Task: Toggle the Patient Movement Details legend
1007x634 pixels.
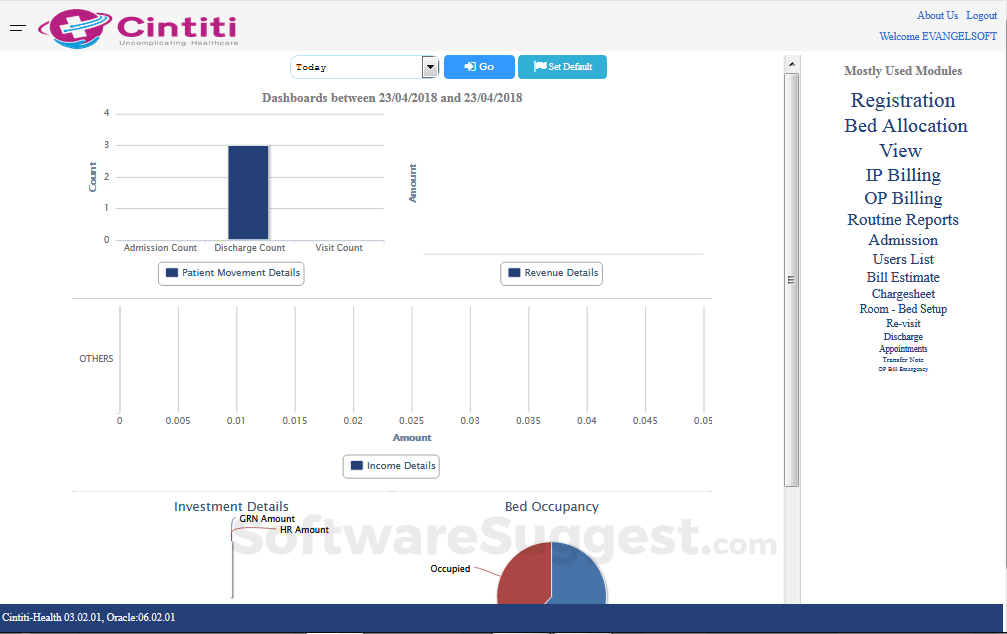Action: [231, 272]
